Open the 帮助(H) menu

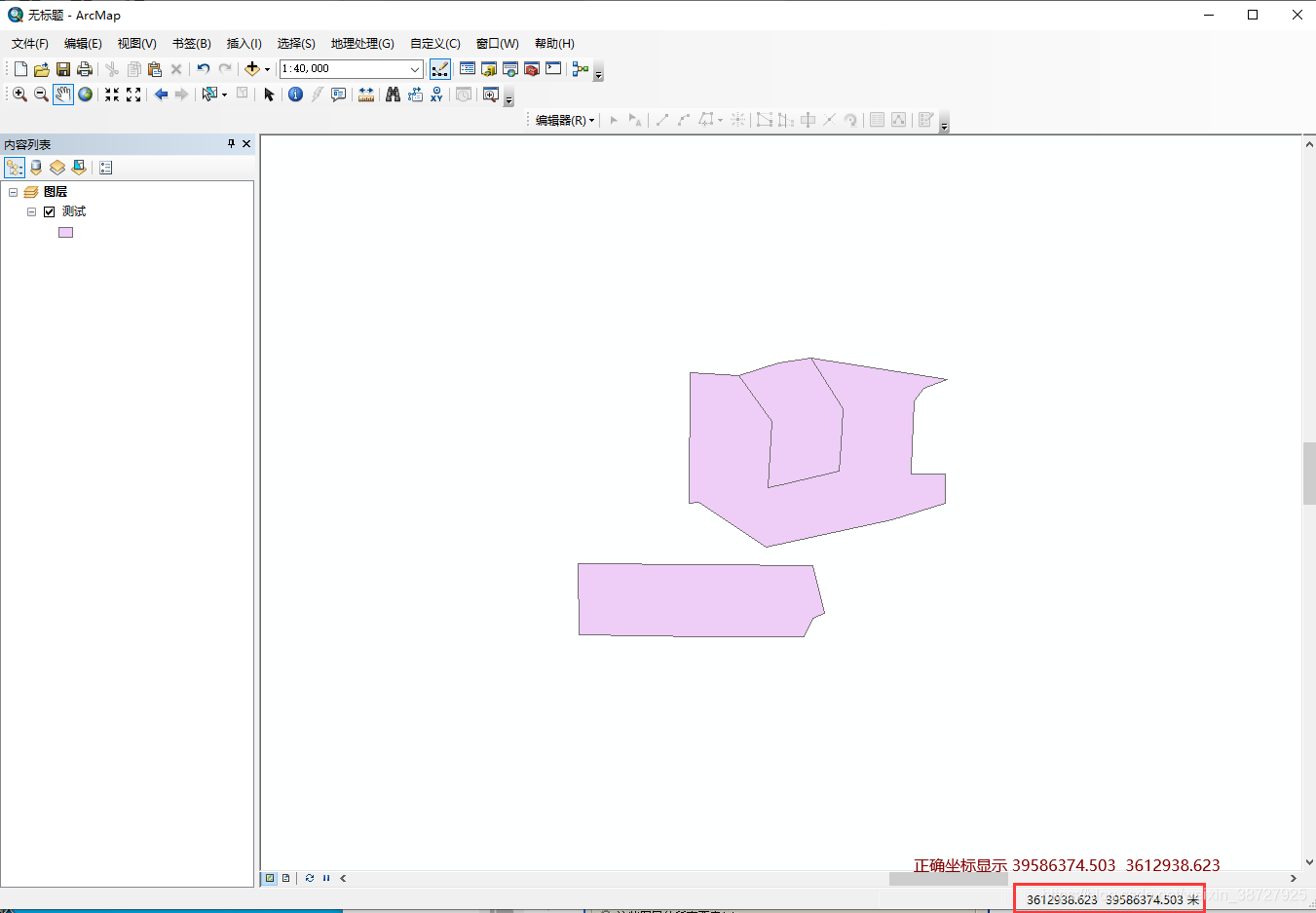pos(554,44)
